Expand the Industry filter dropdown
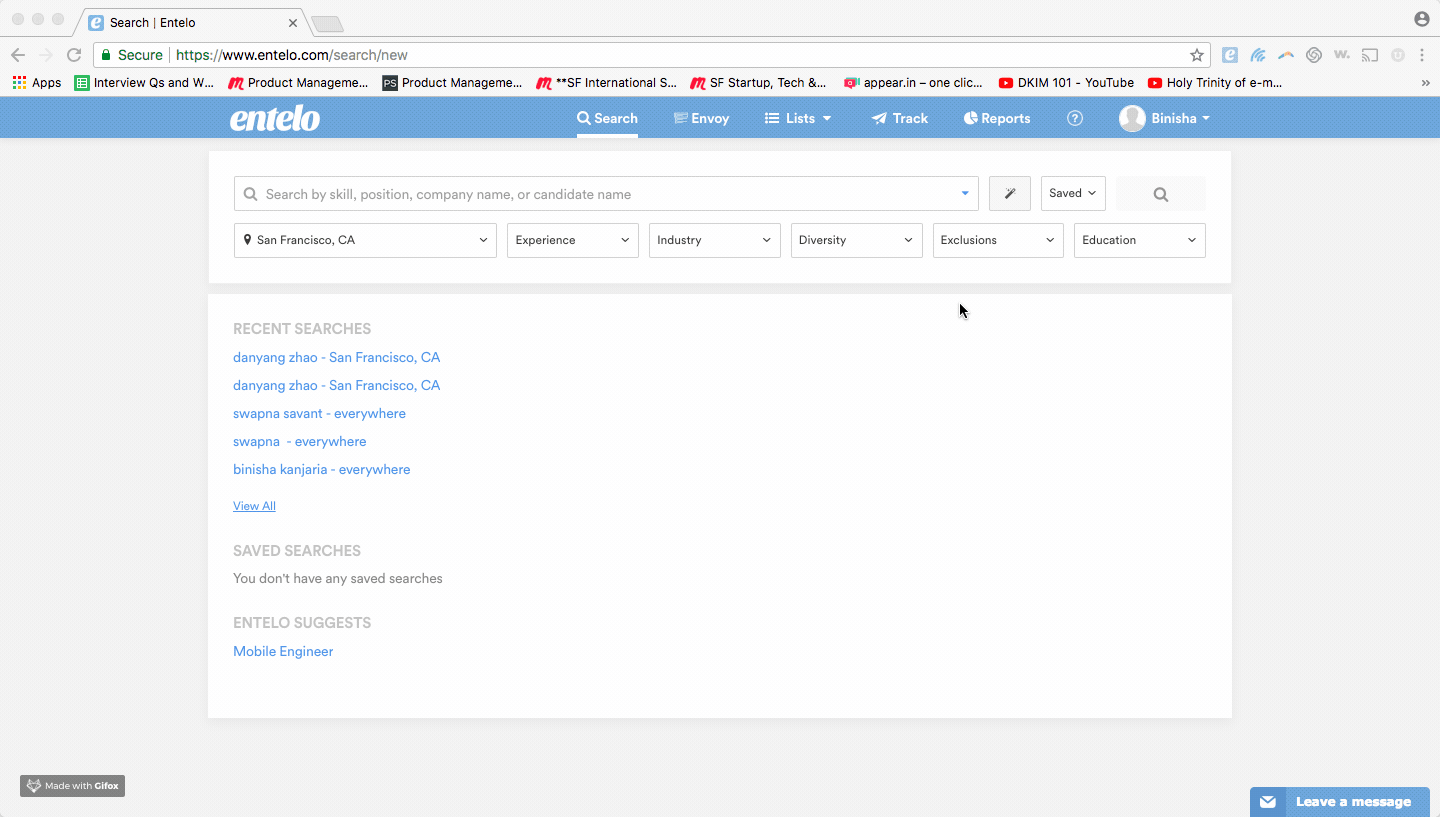 coord(714,240)
